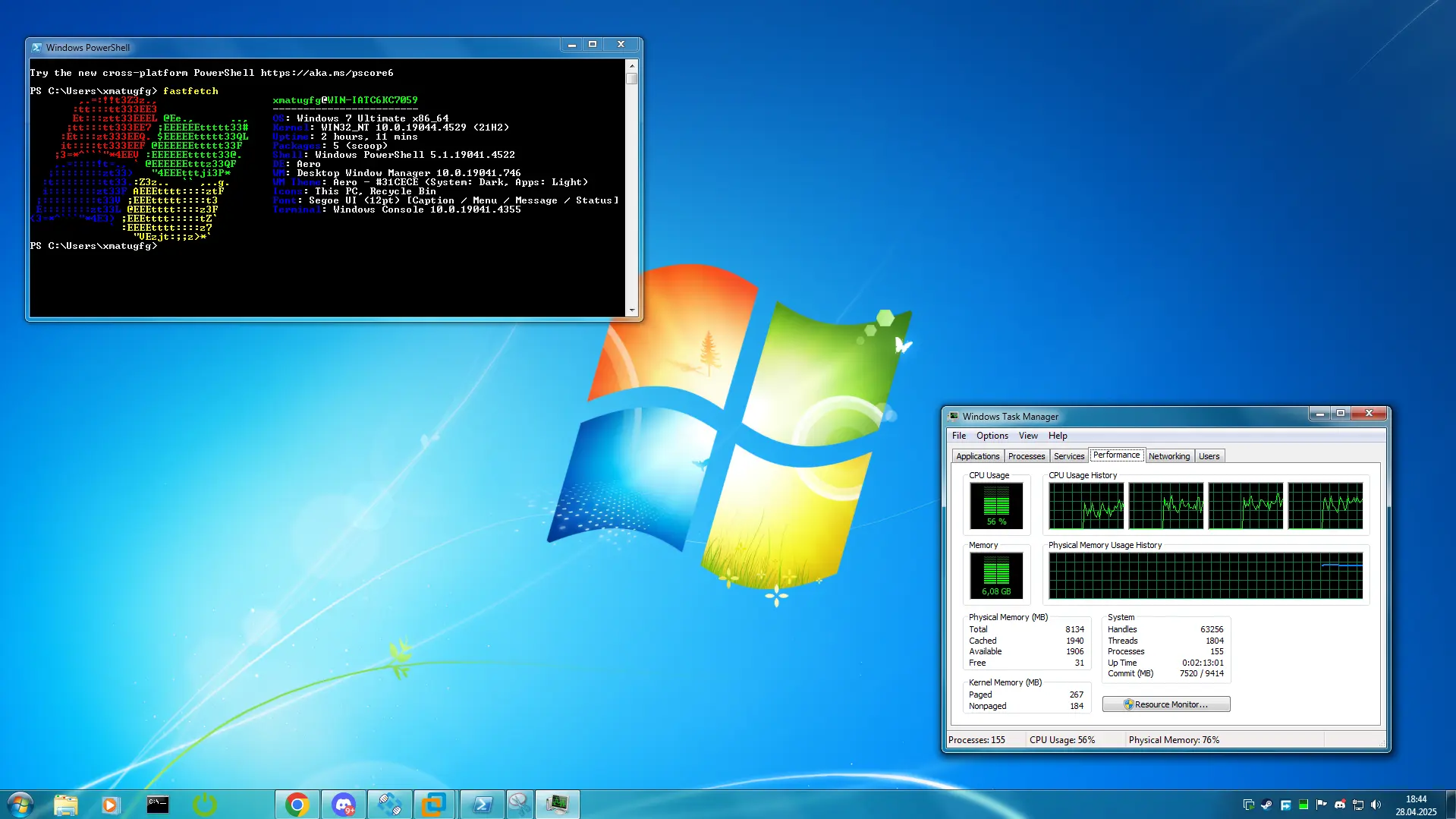Viewport: 1456px width, 819px height.
Task: Click the Nonpaged value 184
Action: coord(1077,706)
